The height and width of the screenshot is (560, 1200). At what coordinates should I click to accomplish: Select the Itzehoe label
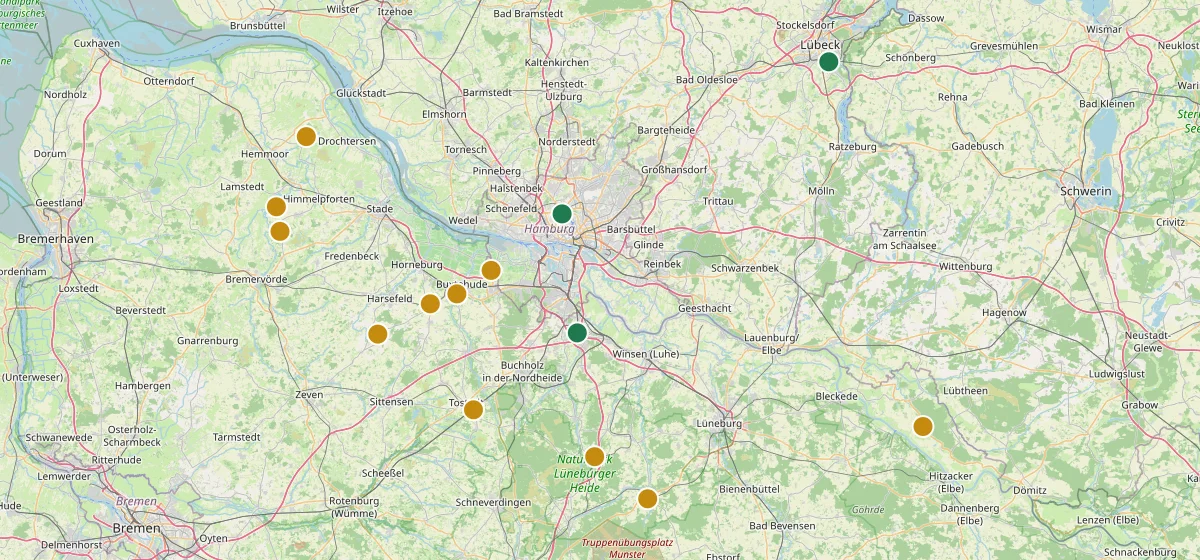(395, 11)
